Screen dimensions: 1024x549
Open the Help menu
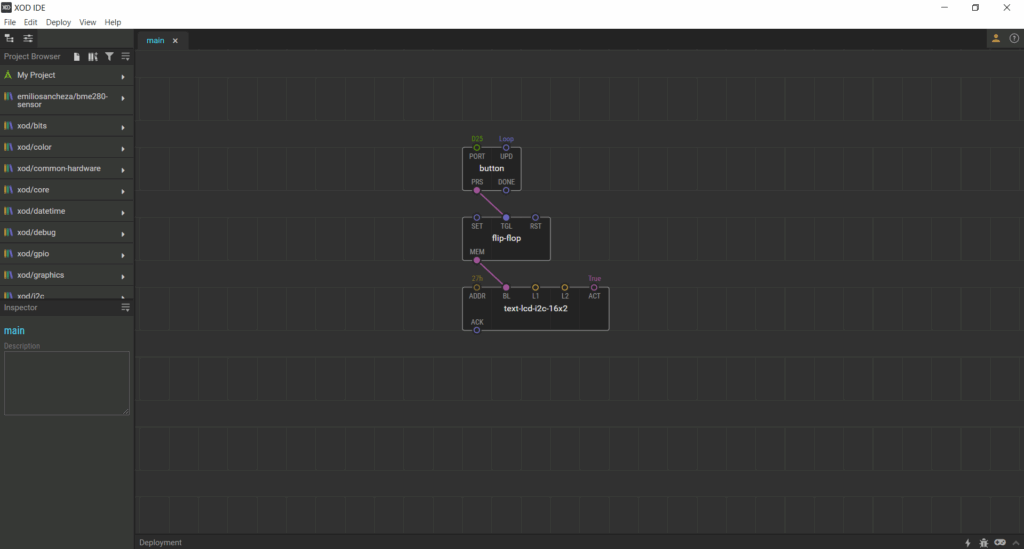tap(112, 22)
